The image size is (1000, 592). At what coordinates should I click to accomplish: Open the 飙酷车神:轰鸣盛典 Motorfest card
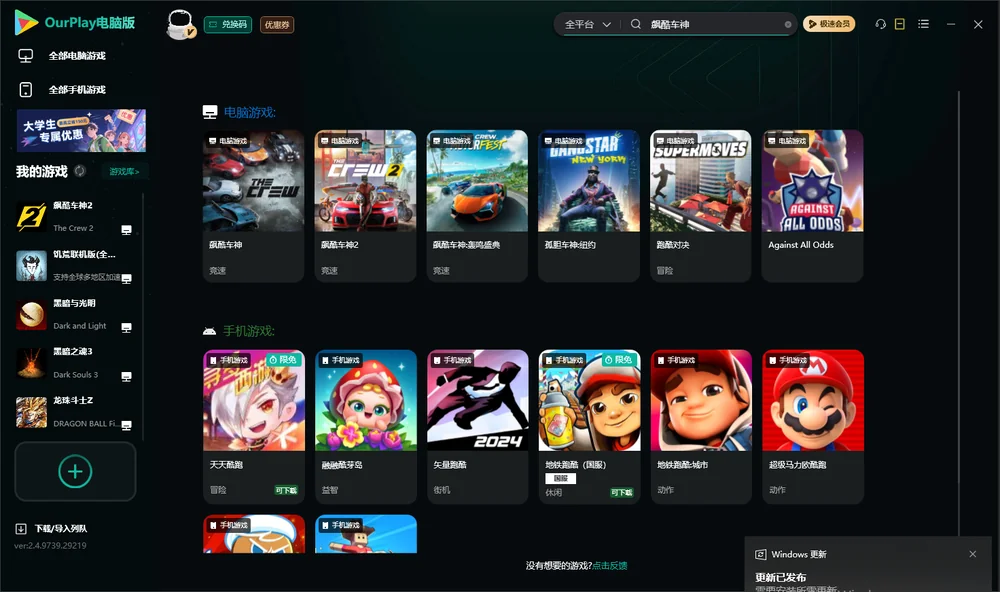click(477, 205)
